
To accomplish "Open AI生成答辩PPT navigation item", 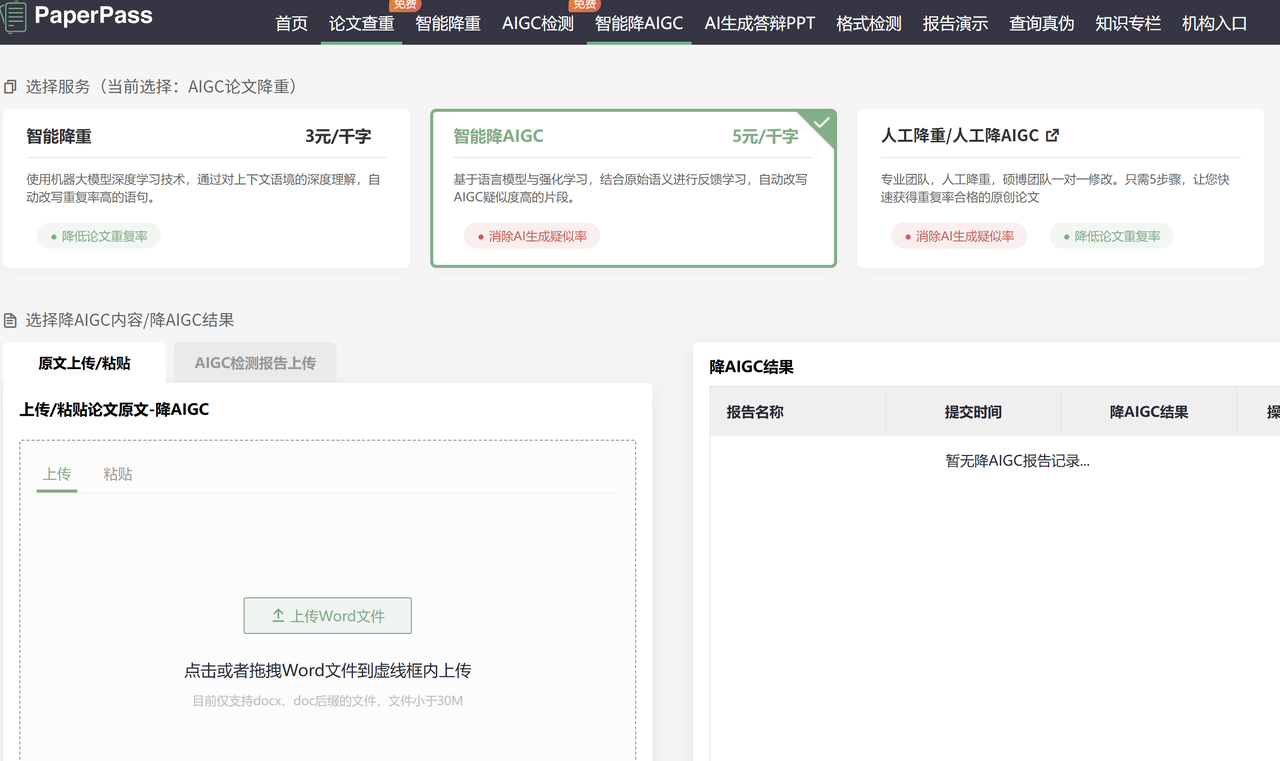I will [x=760, y=23].
